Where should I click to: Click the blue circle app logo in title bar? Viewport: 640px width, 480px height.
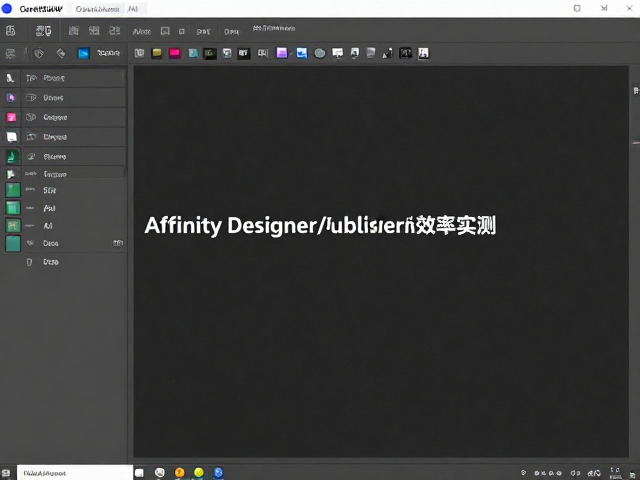tap(7, 9)
